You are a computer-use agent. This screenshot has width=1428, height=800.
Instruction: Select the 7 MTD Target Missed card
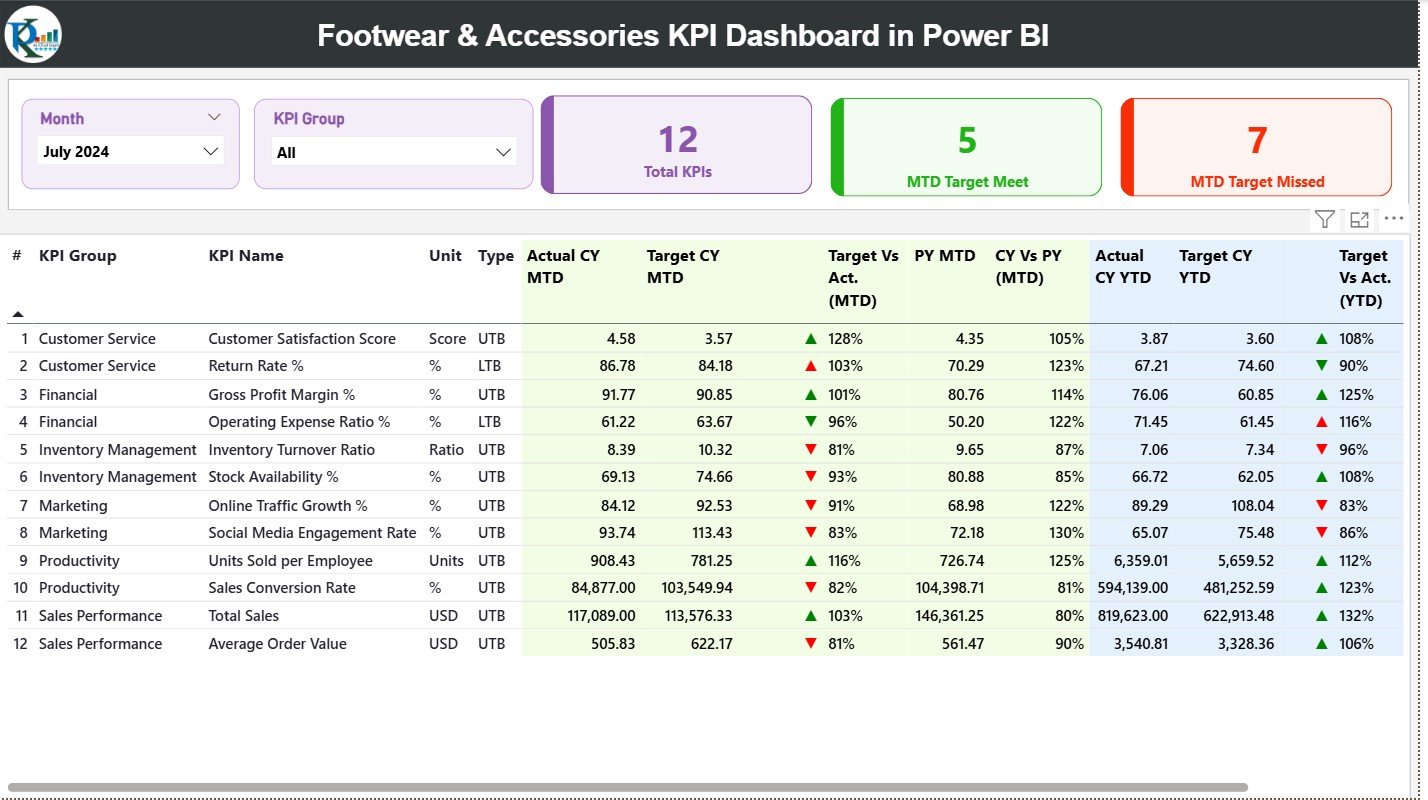(x=1256, y=146)
